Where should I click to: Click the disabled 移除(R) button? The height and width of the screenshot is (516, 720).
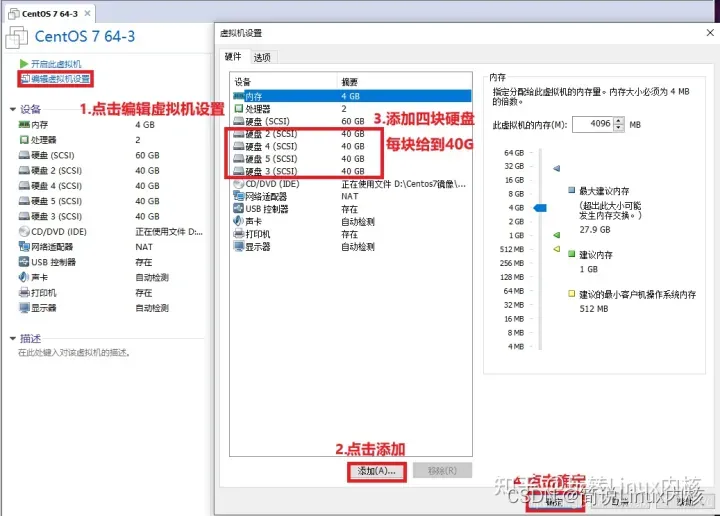[x=442, y=471]
